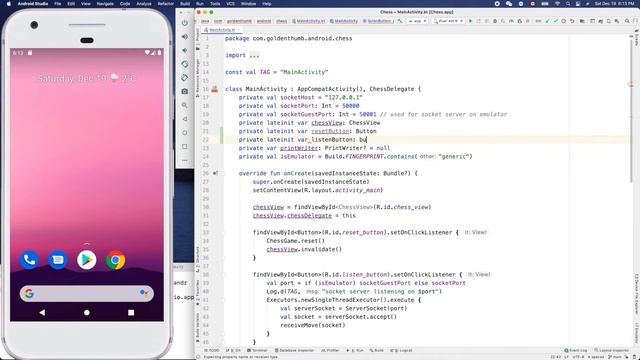The image size is (640, 360).
Task: Tap the Google Assistant icon in search bar
Action: click(x=144, y=293)
